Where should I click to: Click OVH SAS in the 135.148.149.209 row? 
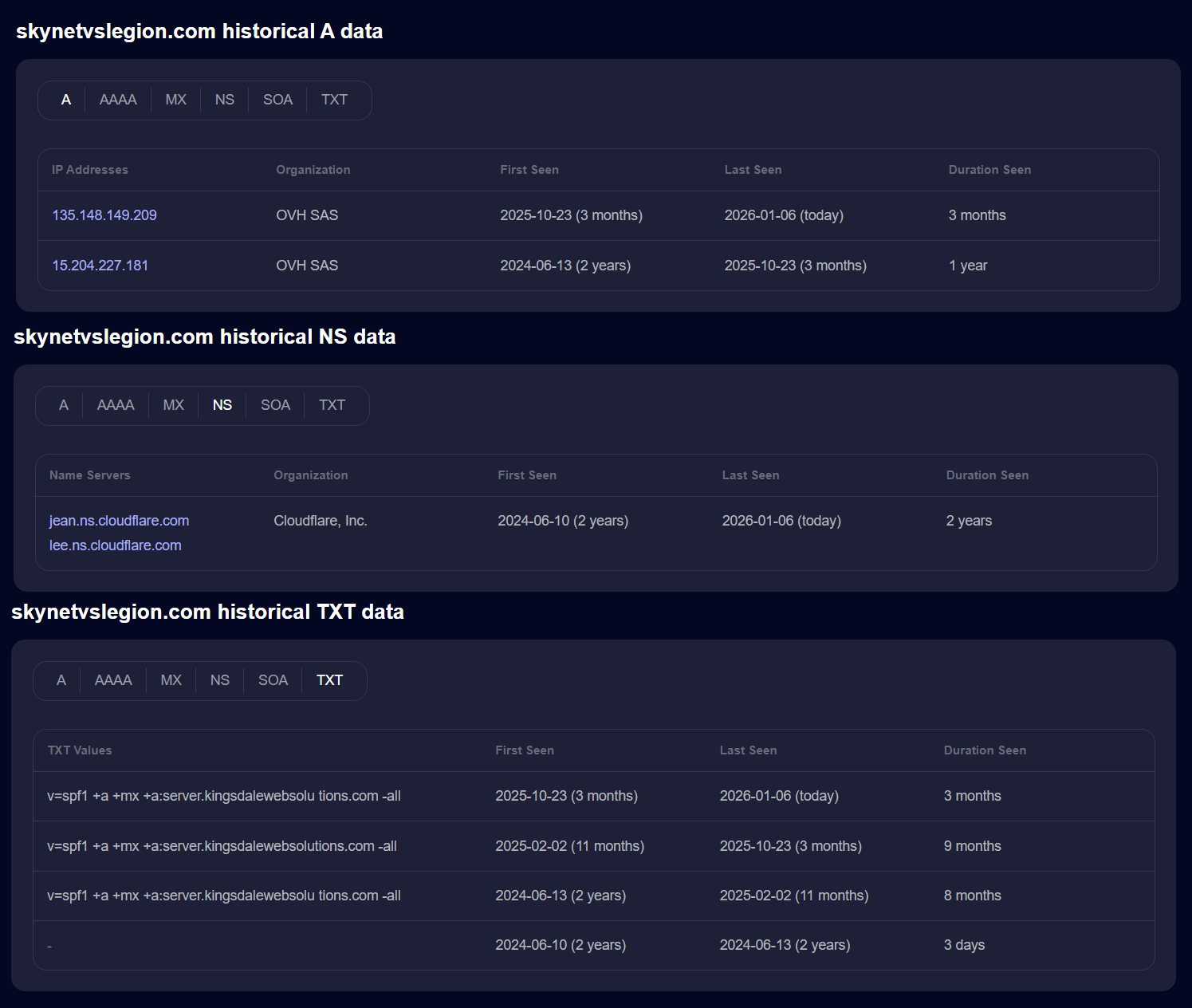[x=307, y=215]
